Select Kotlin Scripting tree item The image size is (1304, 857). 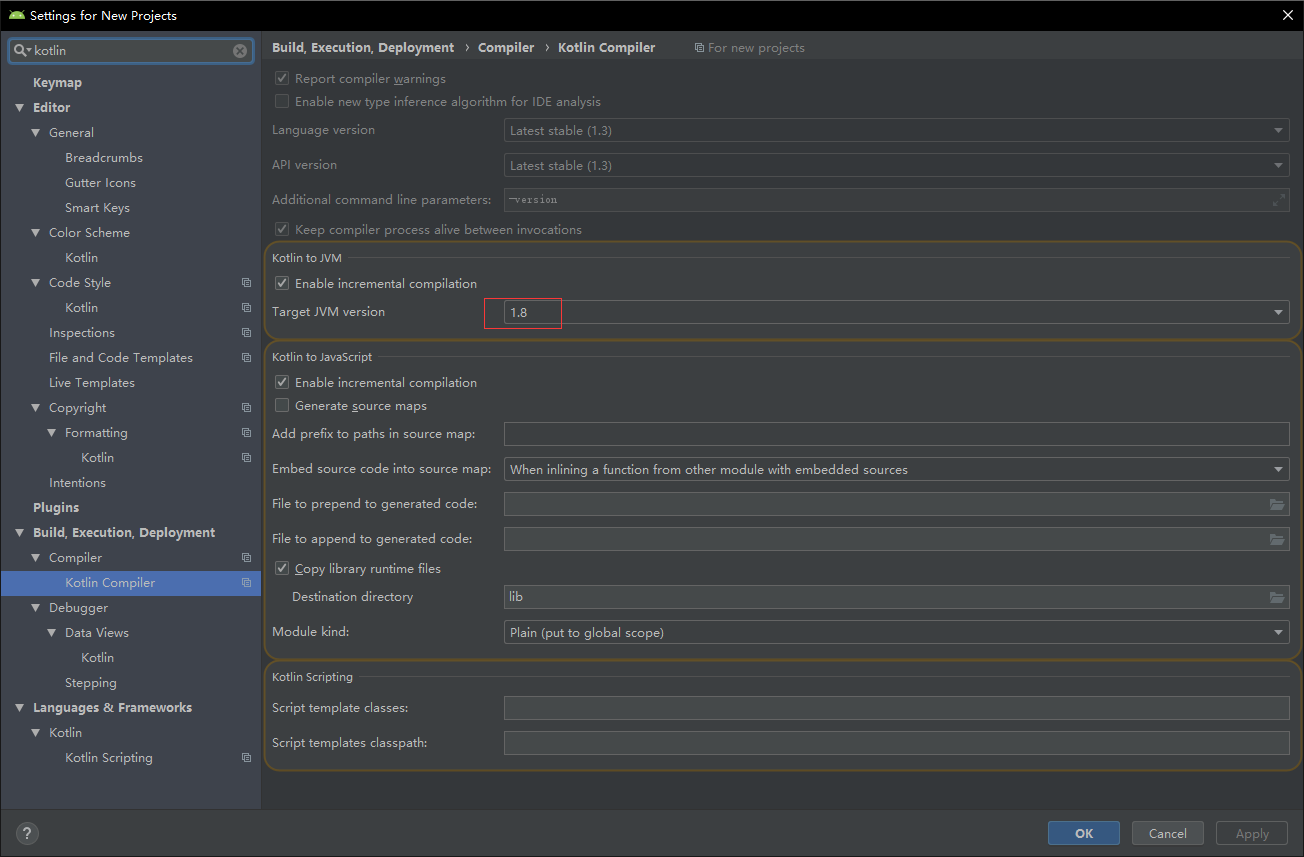point(109,758)
